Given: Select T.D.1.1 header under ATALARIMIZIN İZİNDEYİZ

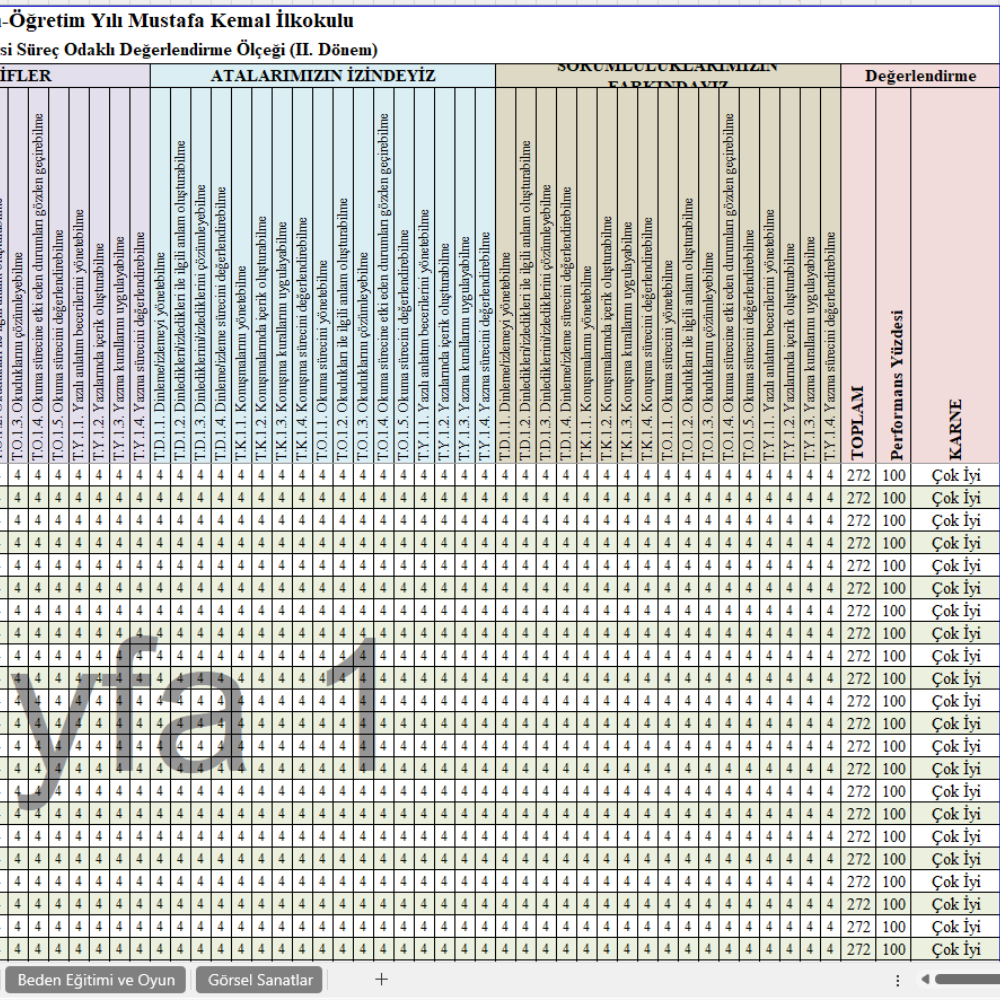Looking at the screenshot, I should click(160, 276).
